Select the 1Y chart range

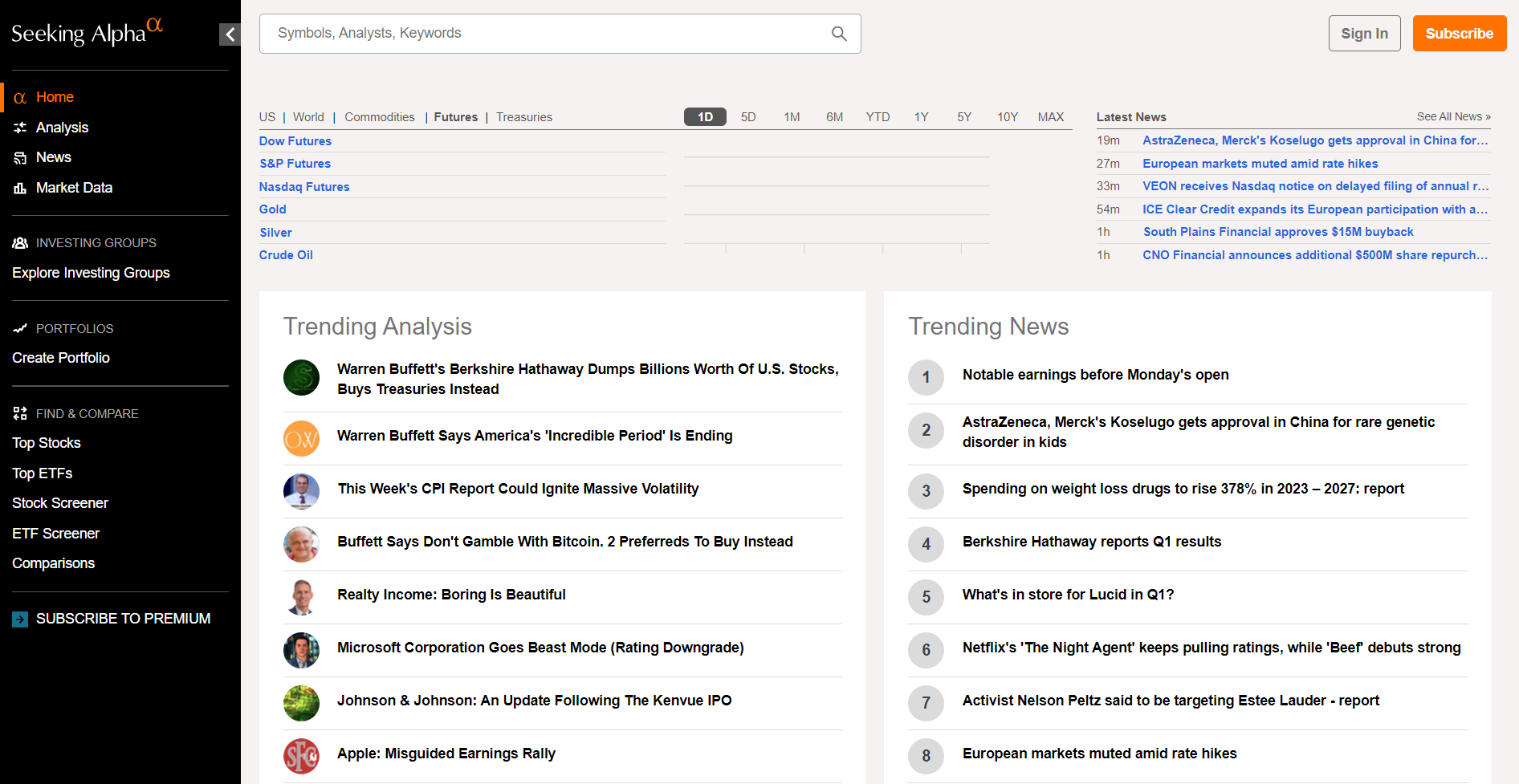click(x=921, y=117)
